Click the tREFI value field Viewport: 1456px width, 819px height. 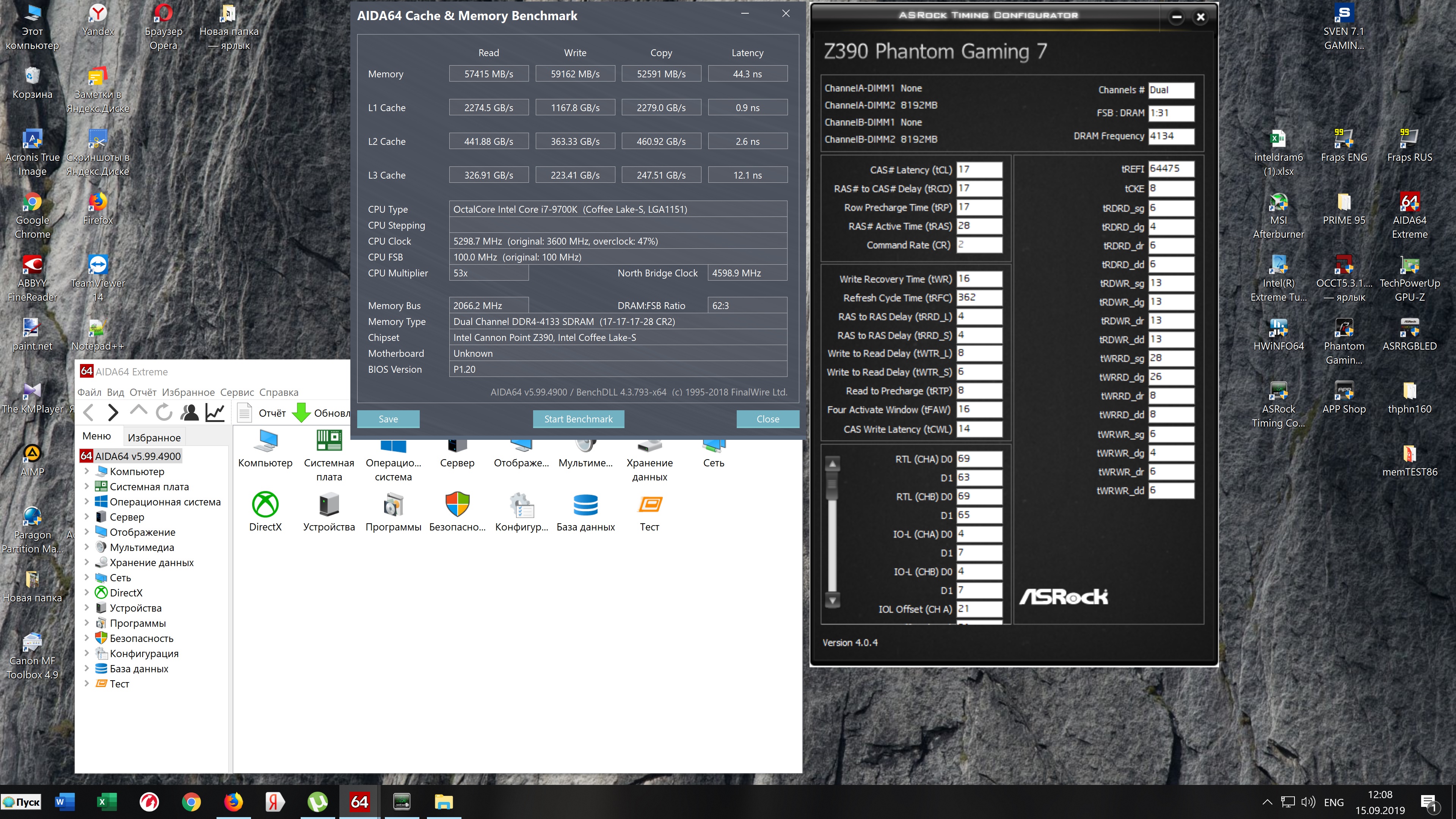pyautogui.click(x=1170, y=168)
